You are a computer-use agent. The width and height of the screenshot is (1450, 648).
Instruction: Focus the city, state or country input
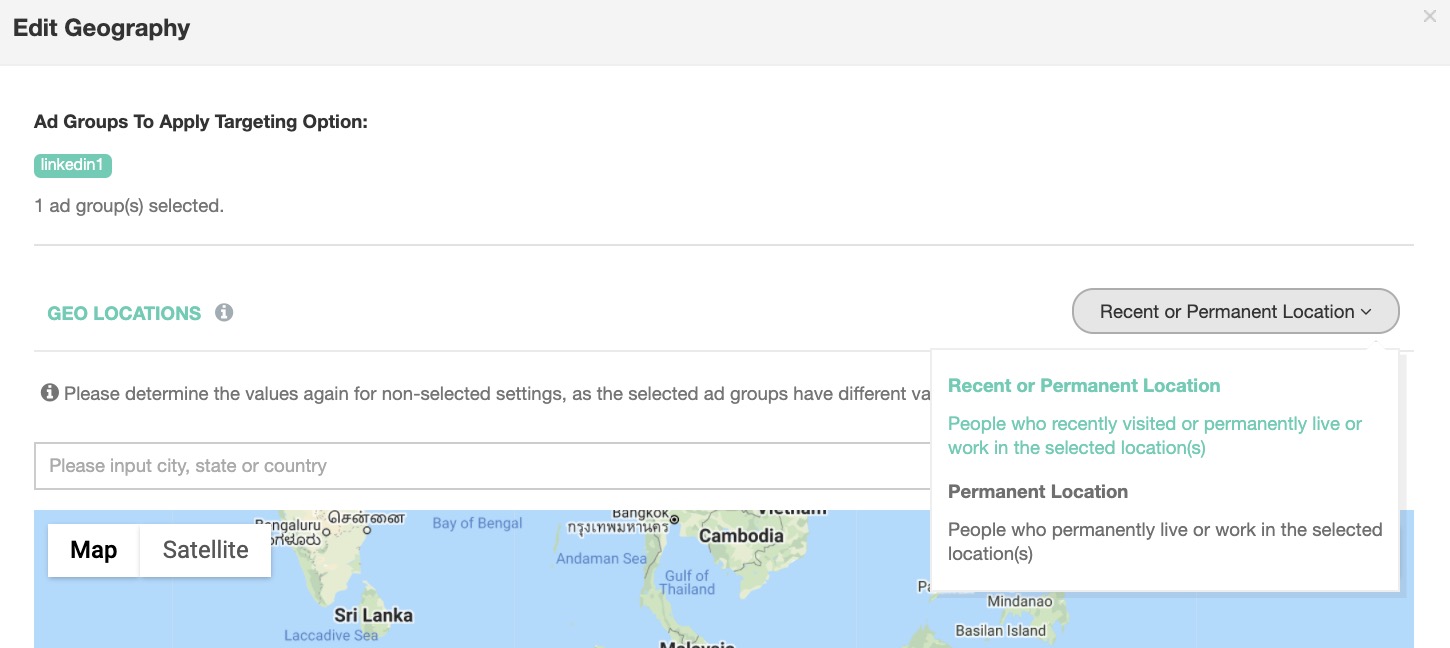(482, 466)
